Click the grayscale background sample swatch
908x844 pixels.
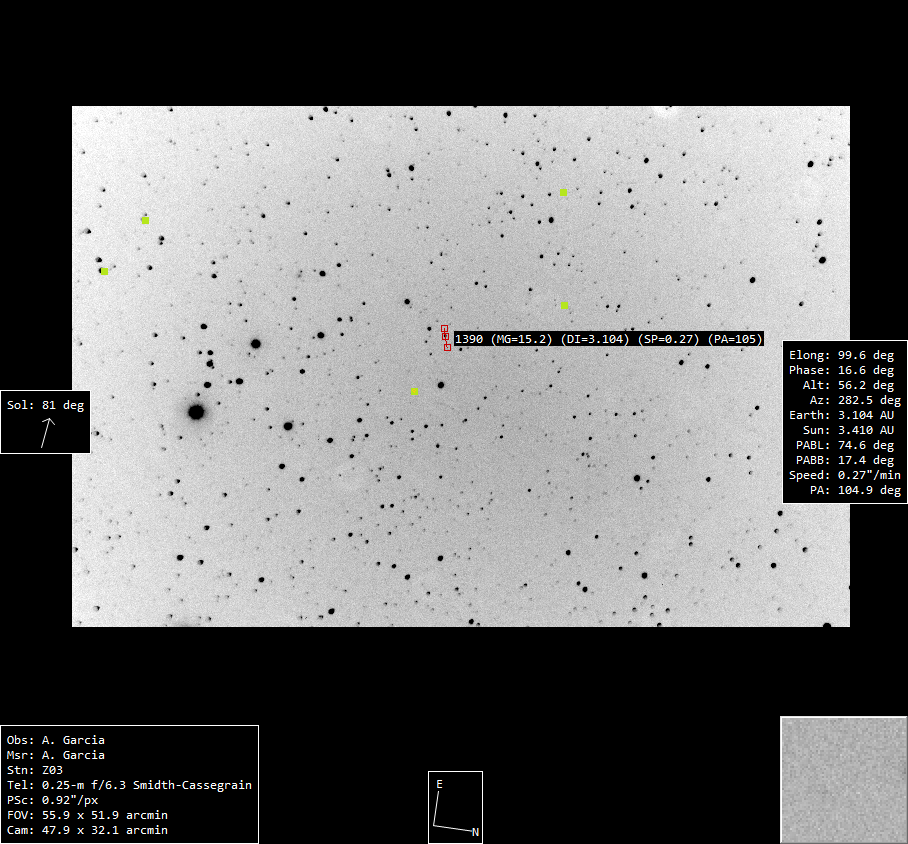[x=843, y=779]
